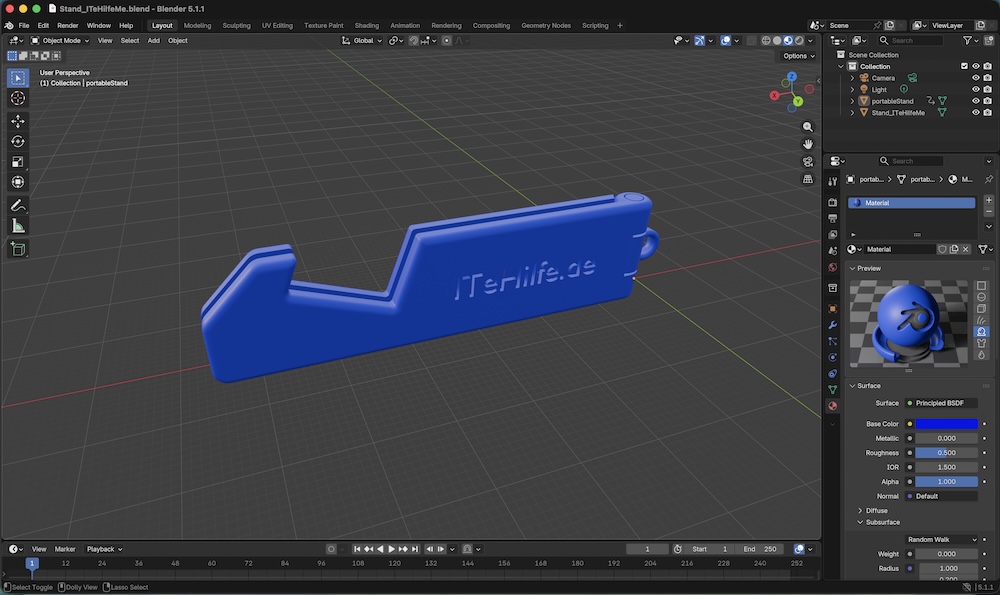Select the Annotate tool
Viewport: 1000px width, 595px height.
click(18, 205)
